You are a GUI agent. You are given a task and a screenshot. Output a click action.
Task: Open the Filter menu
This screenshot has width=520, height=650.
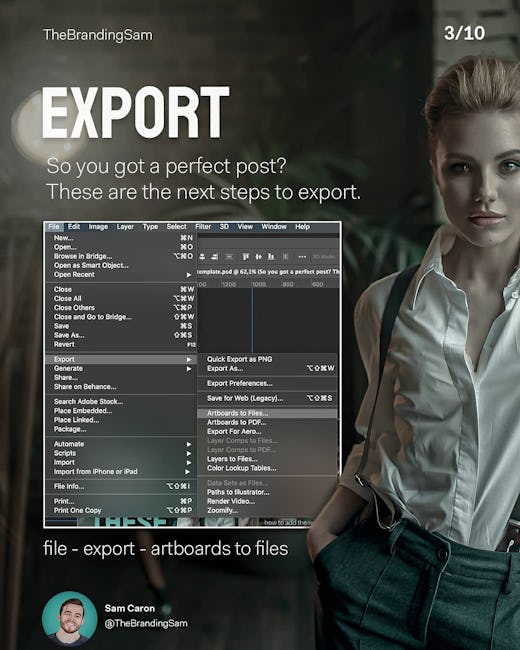point(203,227)
